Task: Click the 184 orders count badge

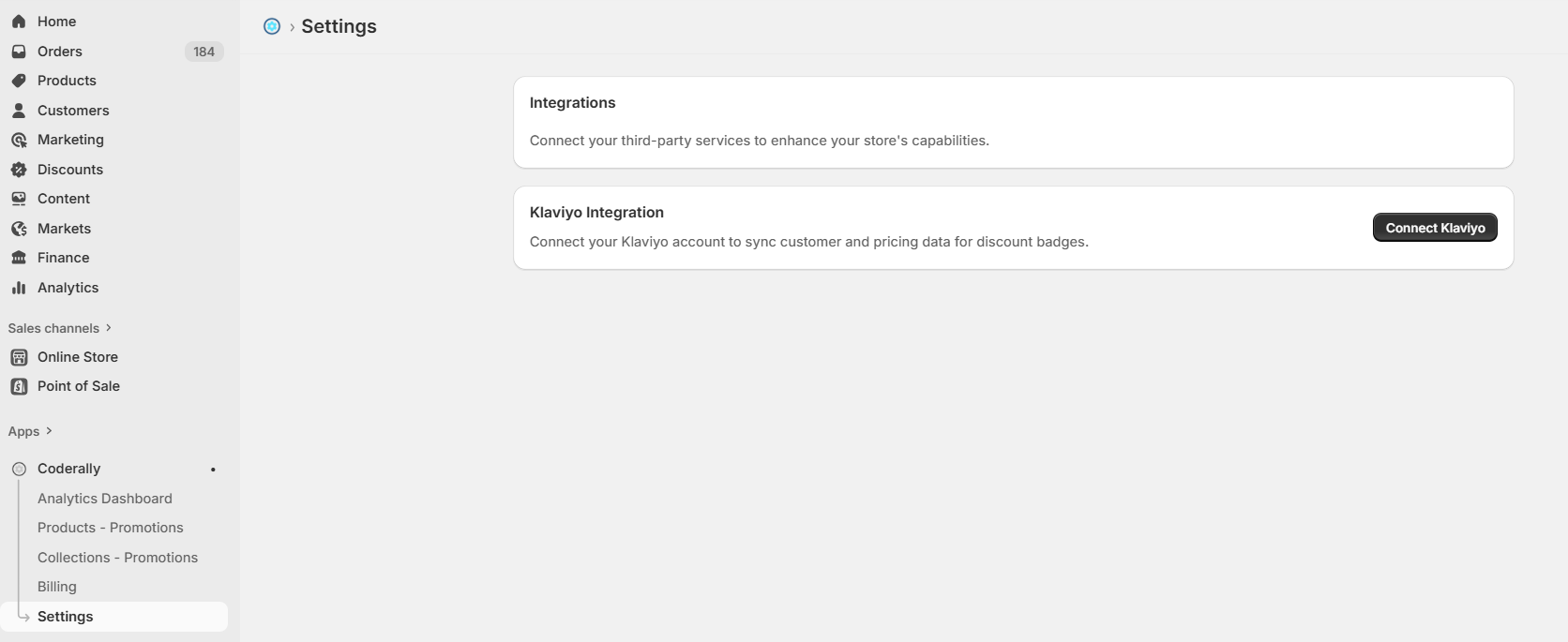Action: point(204,52)
